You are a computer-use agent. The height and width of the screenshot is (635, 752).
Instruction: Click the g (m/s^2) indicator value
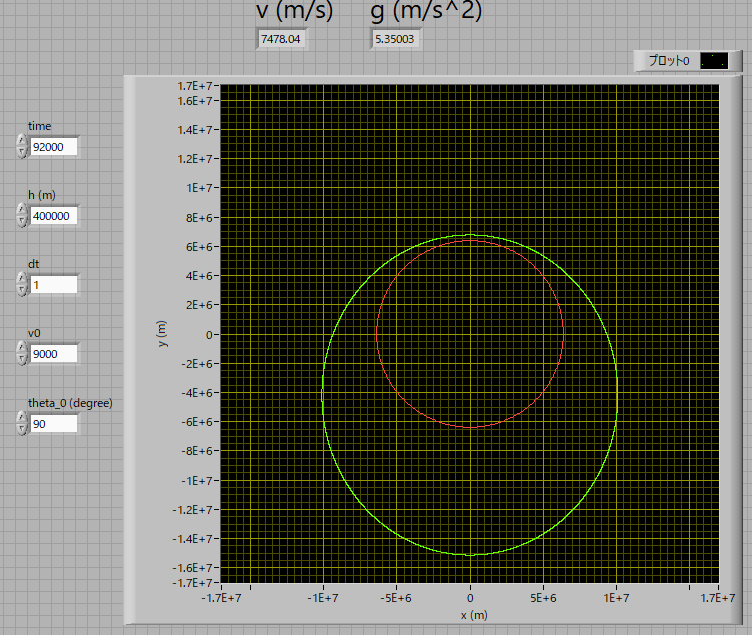click(394, 39)
